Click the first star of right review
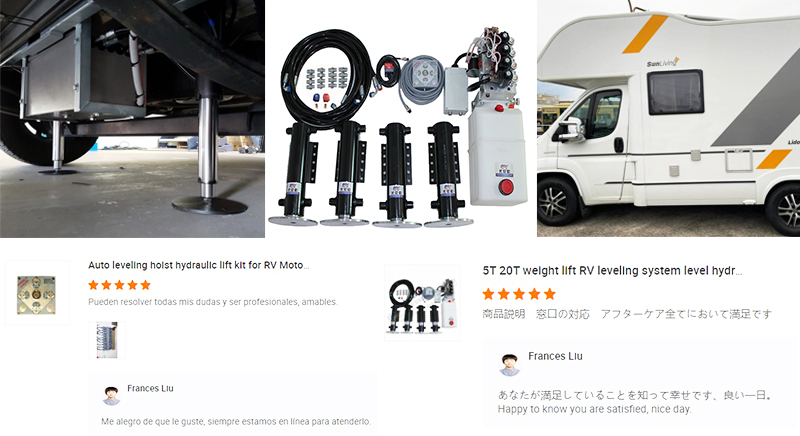800x436 pixels. point(488,294)
